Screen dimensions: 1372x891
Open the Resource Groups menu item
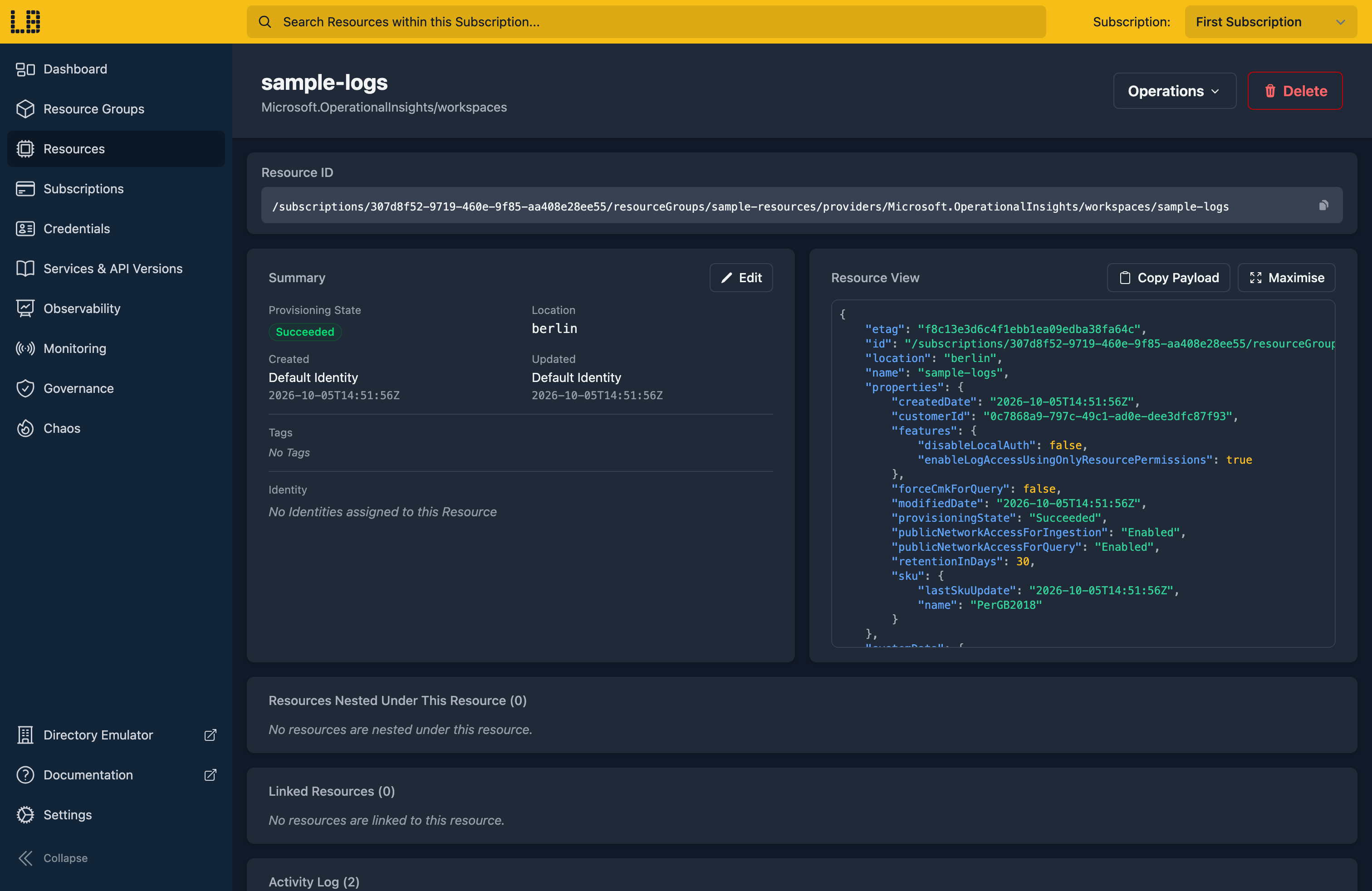(116, 109)
